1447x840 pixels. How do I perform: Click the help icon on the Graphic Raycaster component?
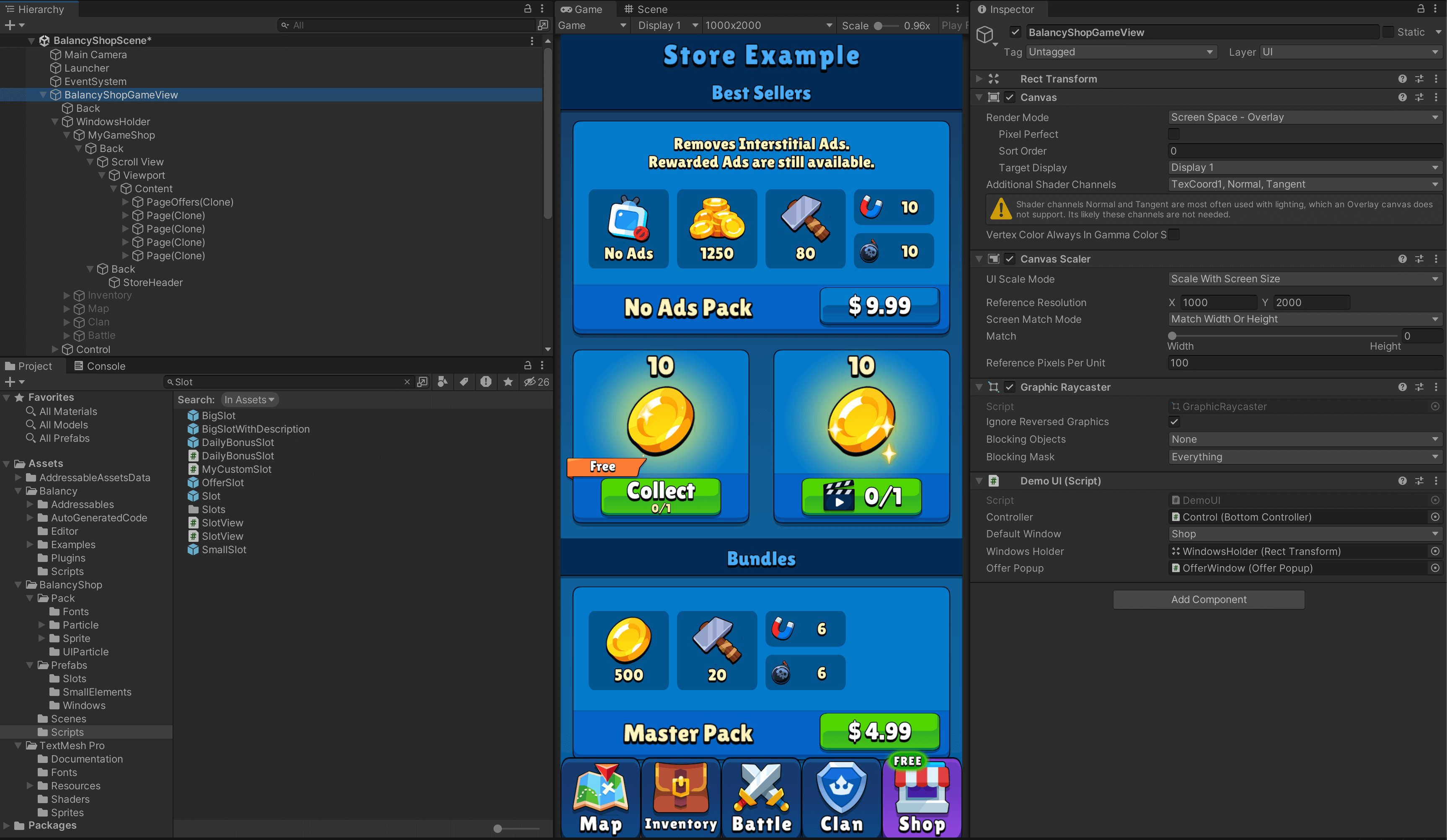(1403, 387)
